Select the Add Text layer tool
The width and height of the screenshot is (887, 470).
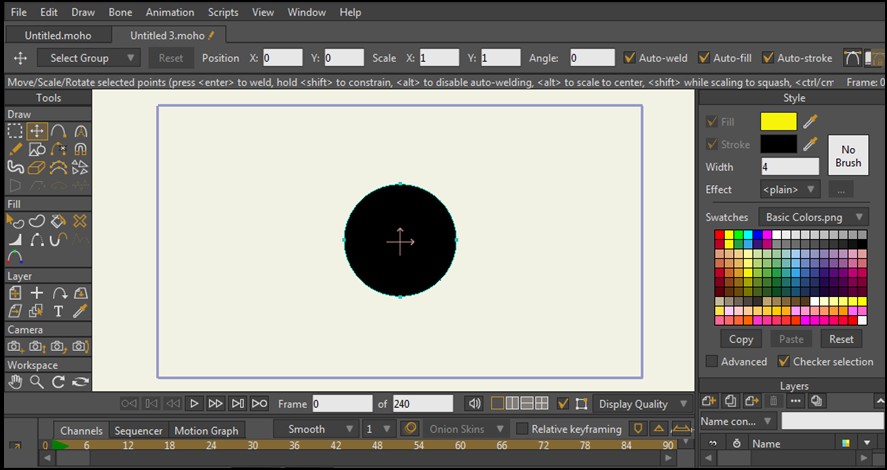point(59,311)
